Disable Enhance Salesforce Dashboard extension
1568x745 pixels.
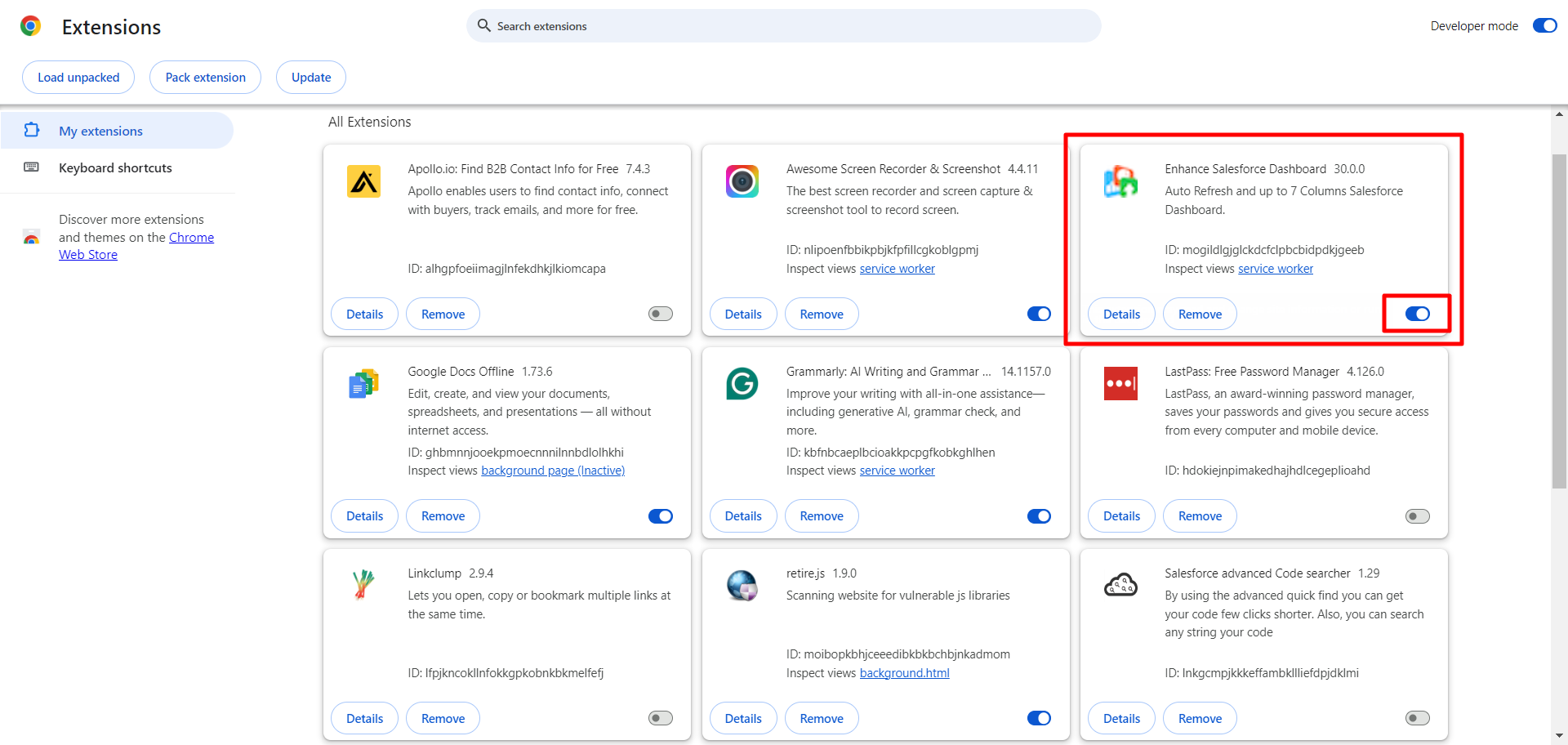click(1418, 314)
